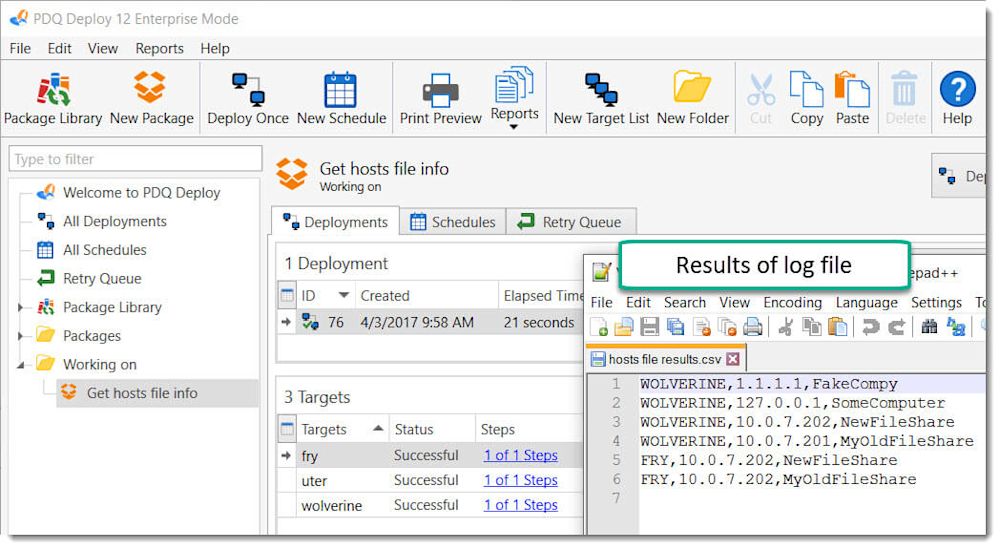Open Notepad++ Settings menu
The image size is (1000, 549).
(x=936, y=302)
